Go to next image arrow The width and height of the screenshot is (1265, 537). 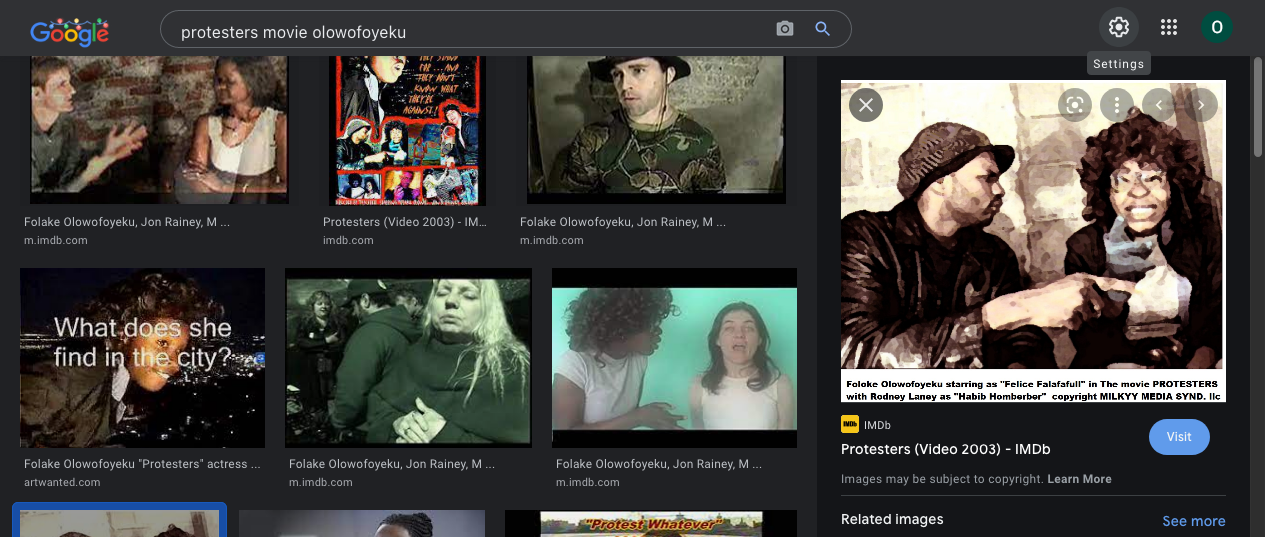[1201, 104]
